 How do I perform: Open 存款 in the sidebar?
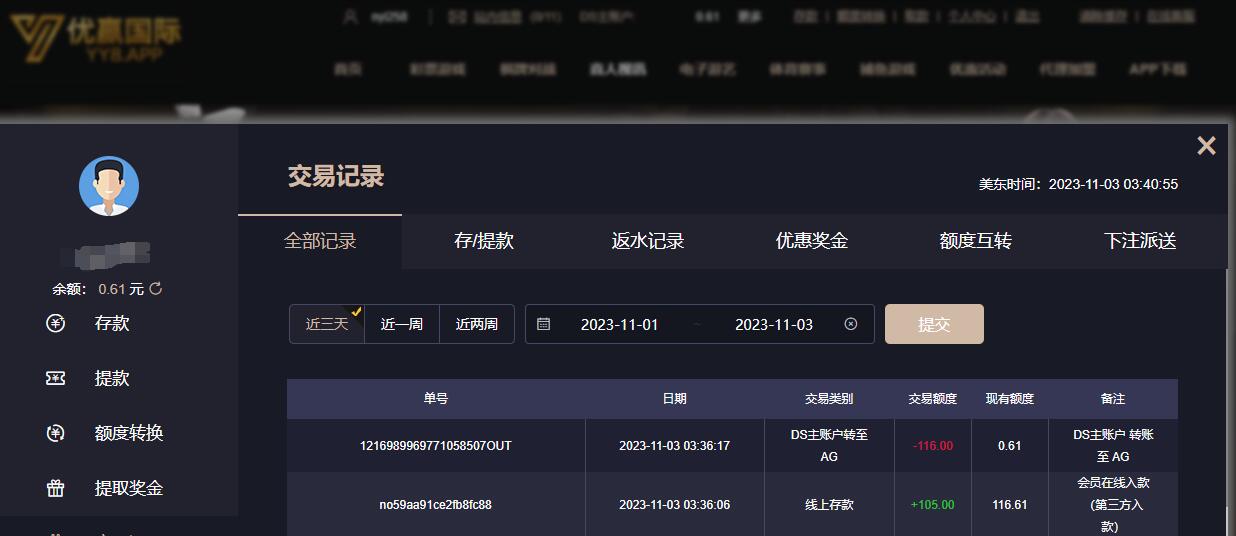112,323
